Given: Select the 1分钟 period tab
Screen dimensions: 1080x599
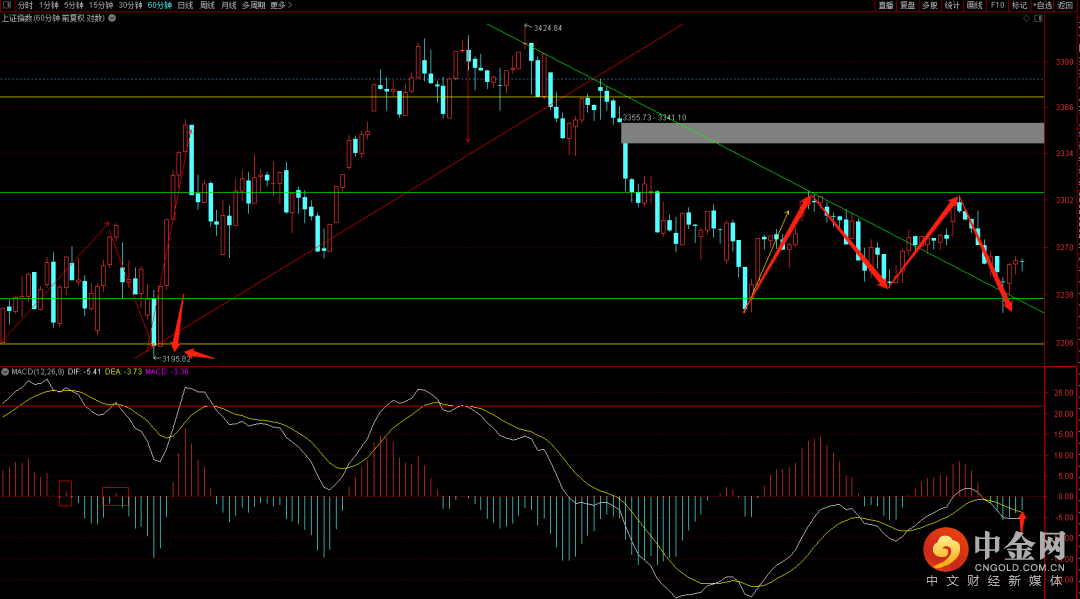Looking at the screenshot, I should pos(49,5).
